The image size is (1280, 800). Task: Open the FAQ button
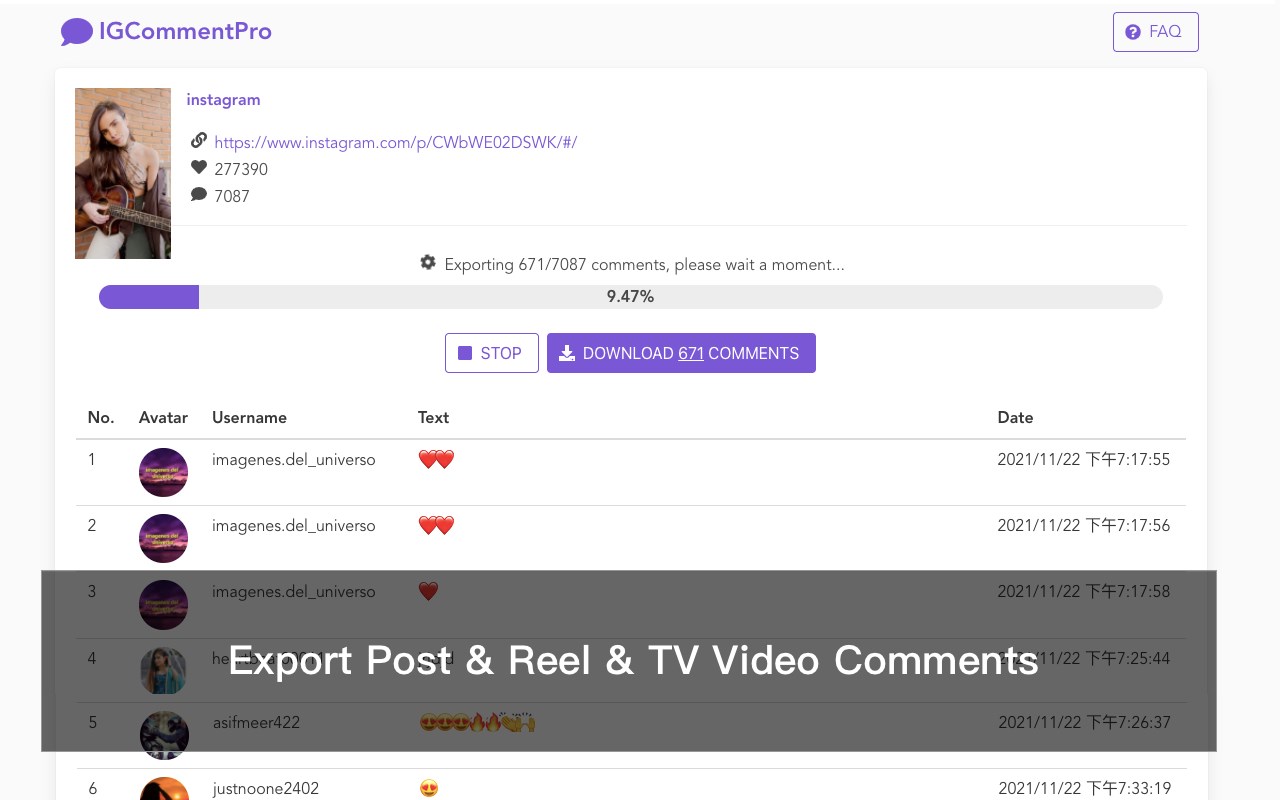click(x=1155, y=32)
